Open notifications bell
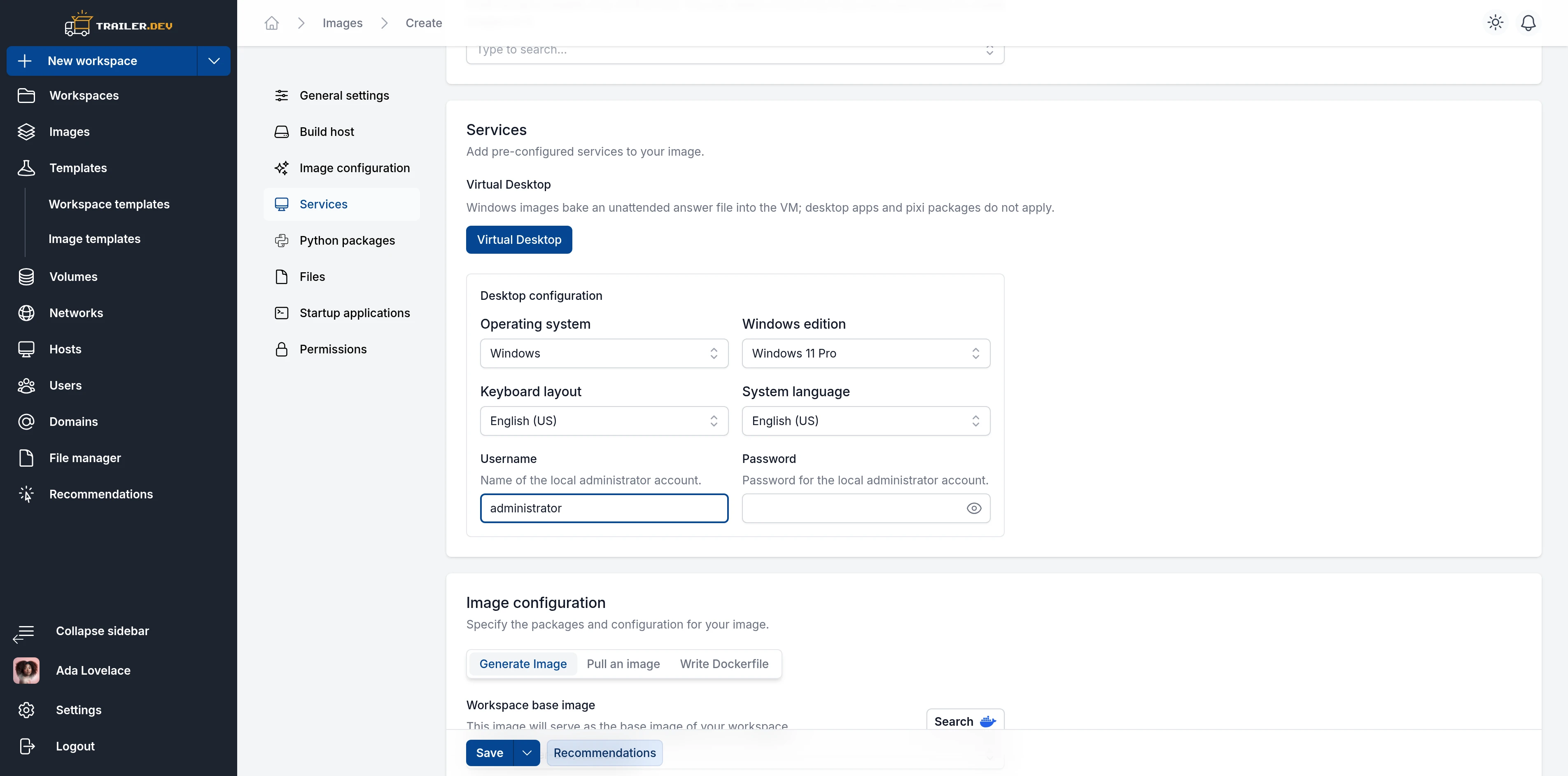 (x=1528, y=23)
